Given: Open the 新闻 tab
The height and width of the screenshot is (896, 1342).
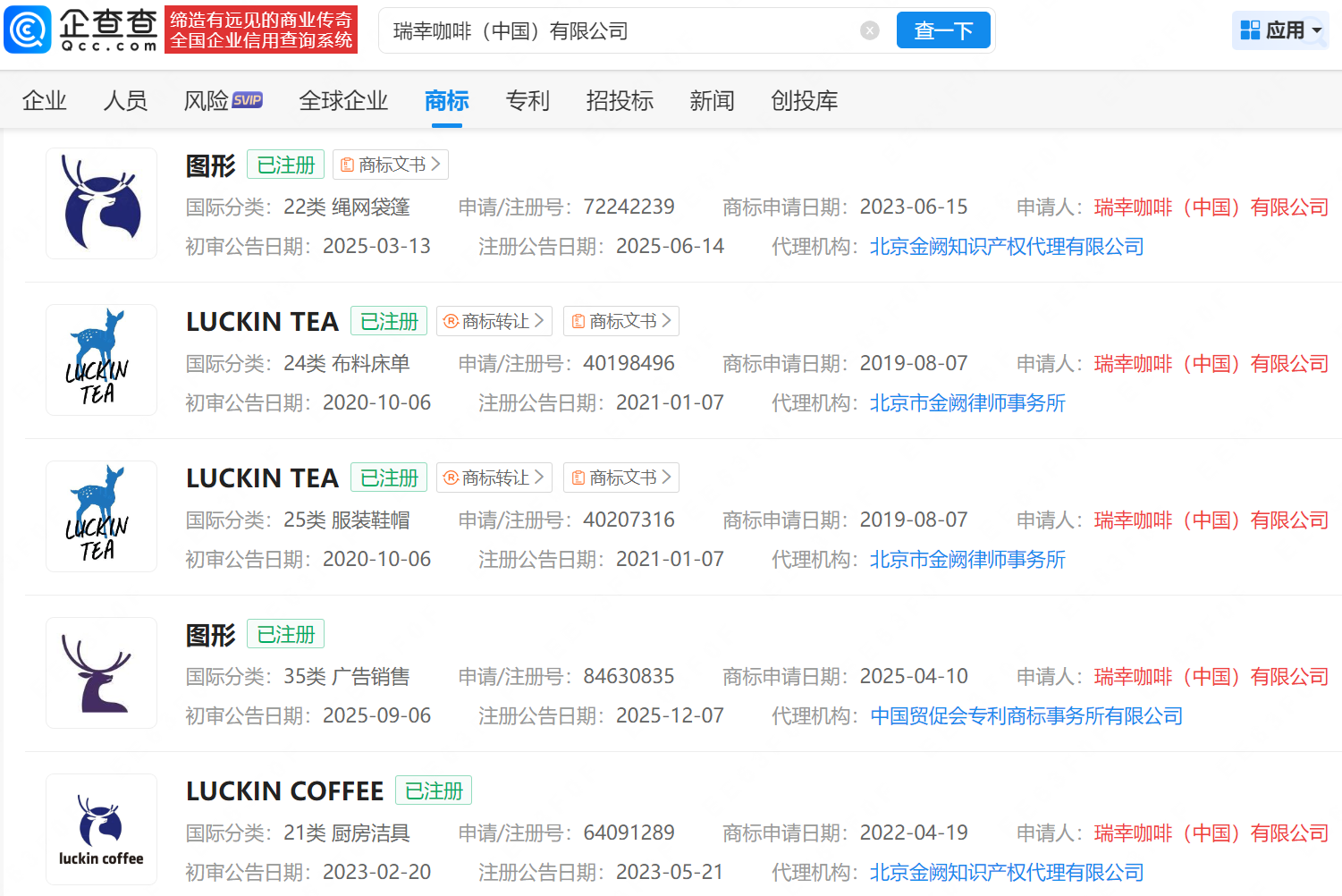Looking at the screenshot, I should pos(712,101).
